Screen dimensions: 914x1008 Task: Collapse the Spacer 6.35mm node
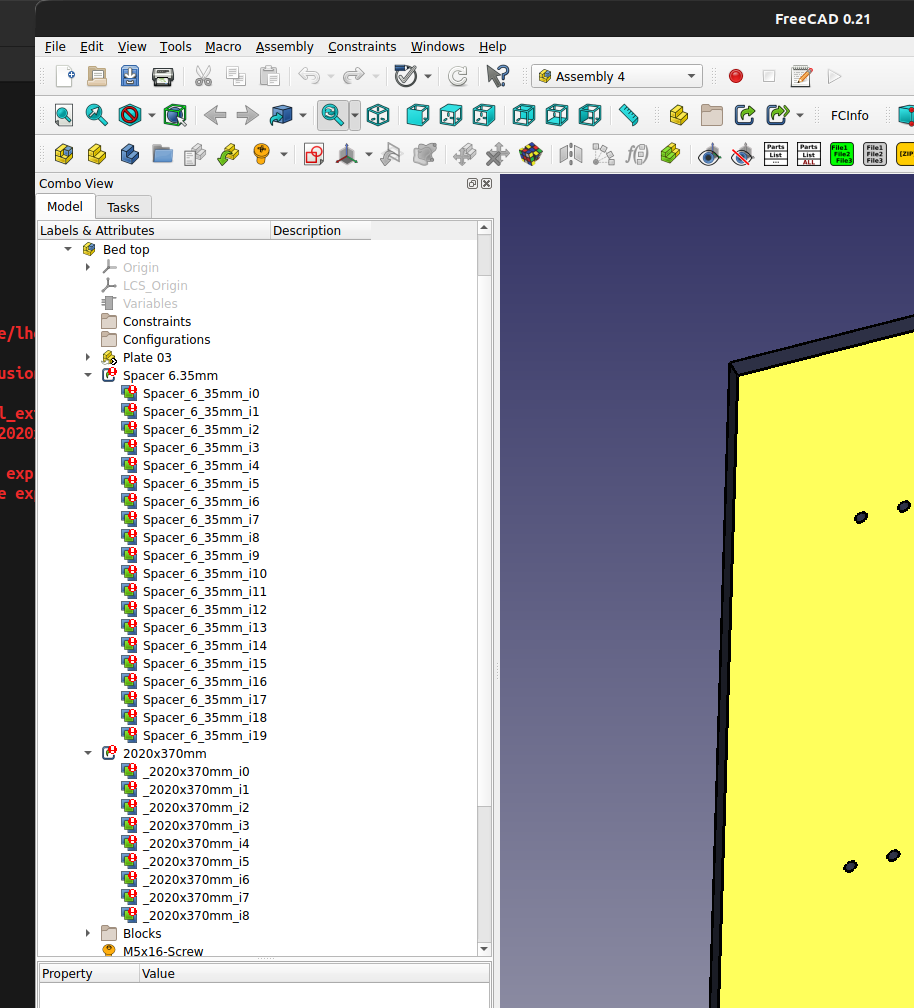click(x=88, y=375)
